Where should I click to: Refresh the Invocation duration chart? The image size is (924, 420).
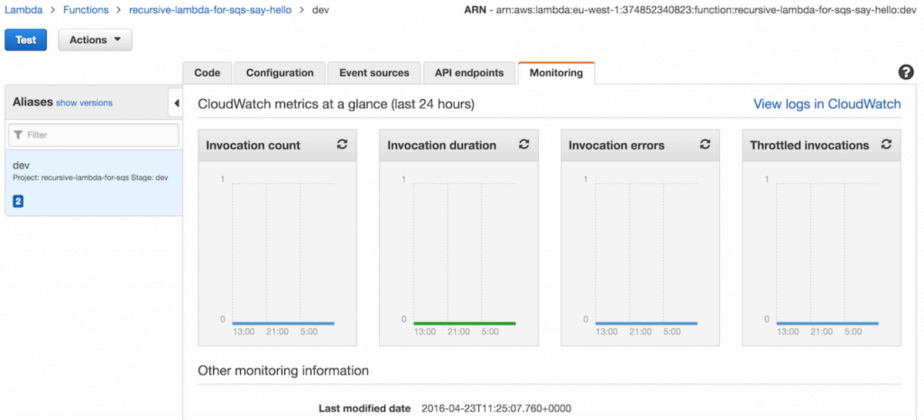pyautogui.click(x=523, y=145)
